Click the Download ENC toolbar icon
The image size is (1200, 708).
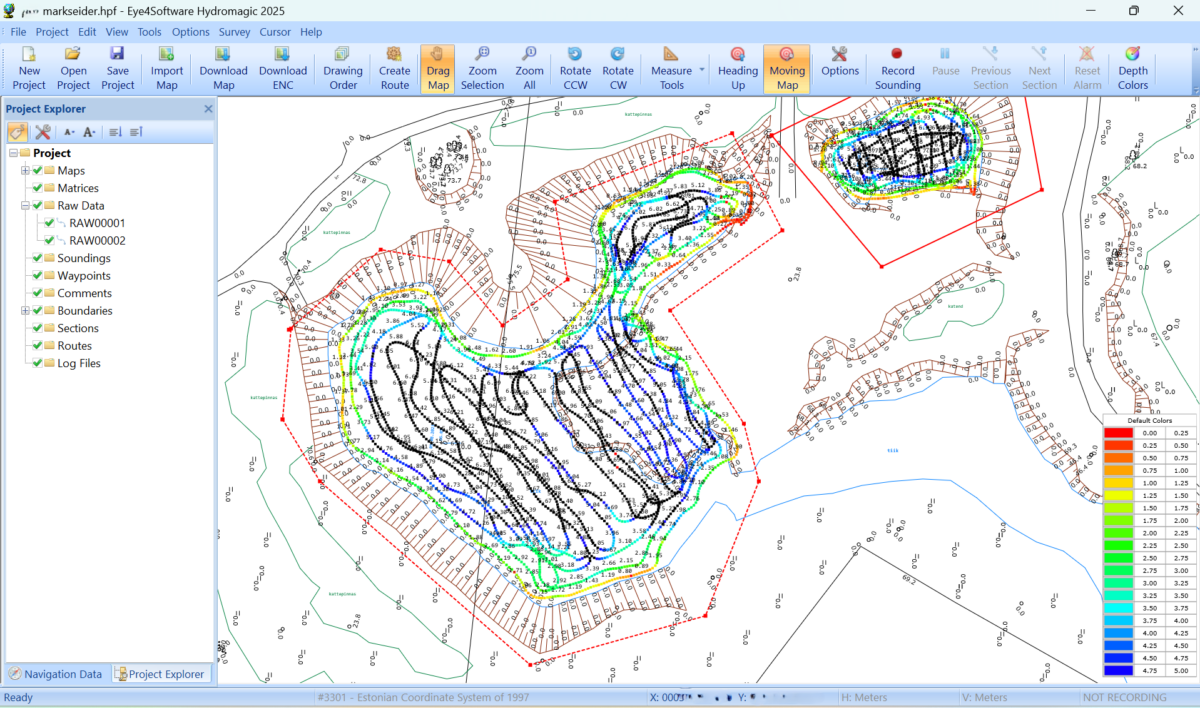[x=283, y=69]
